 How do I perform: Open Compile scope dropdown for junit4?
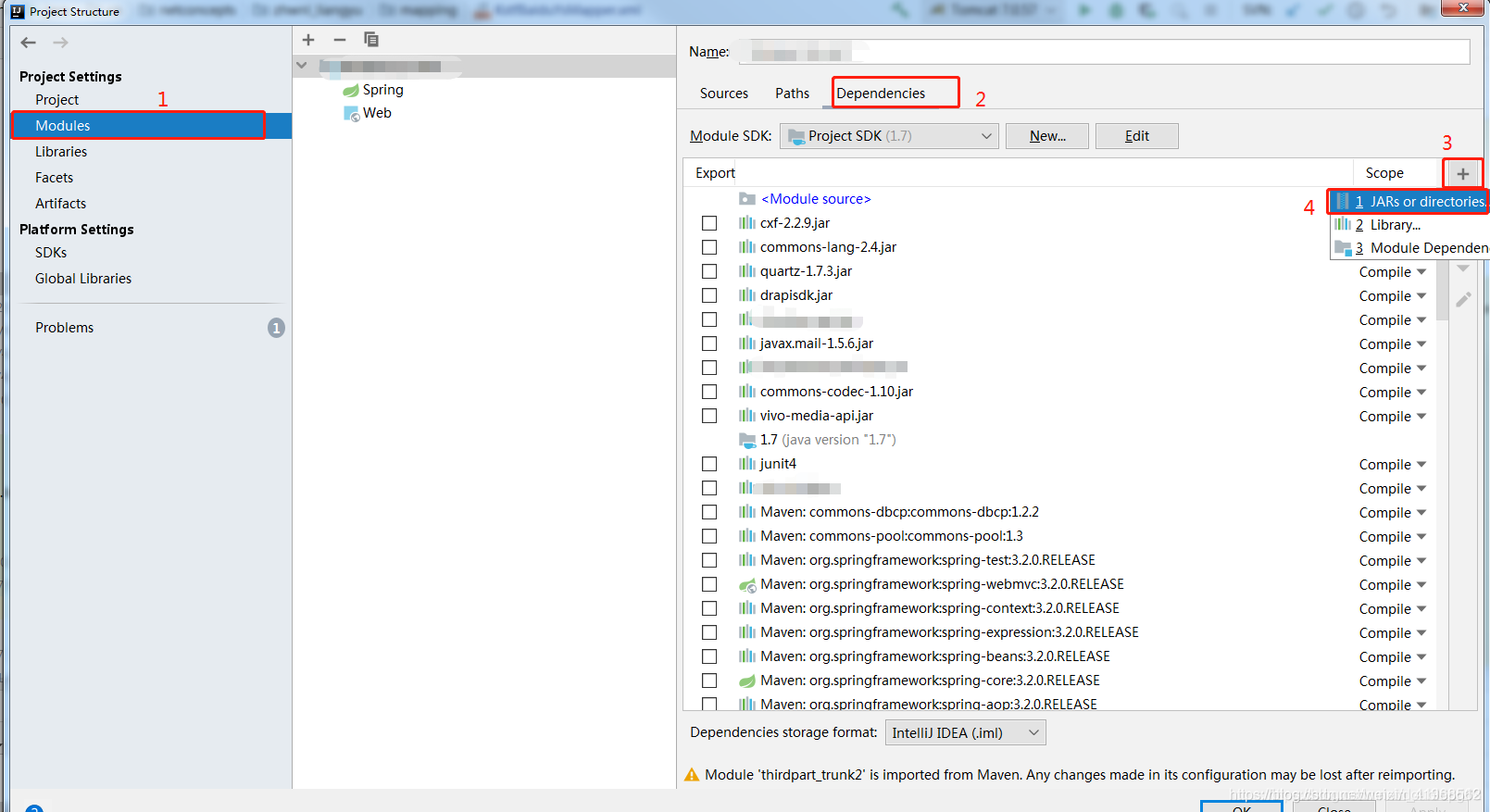pyautogui.click(x=1393, y=465)
